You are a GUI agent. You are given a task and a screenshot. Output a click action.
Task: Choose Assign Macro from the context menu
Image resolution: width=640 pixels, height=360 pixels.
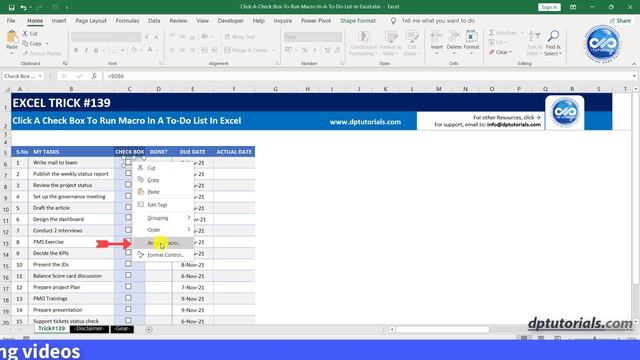pos(164,243)
